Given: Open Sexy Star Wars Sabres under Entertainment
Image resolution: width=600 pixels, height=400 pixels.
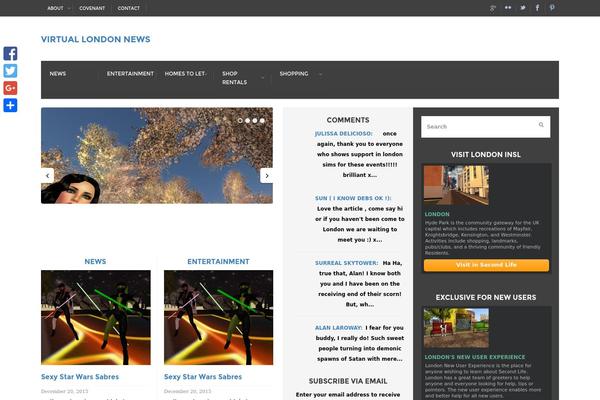Looking at the screenshot, I should click(x=203, y=377).
